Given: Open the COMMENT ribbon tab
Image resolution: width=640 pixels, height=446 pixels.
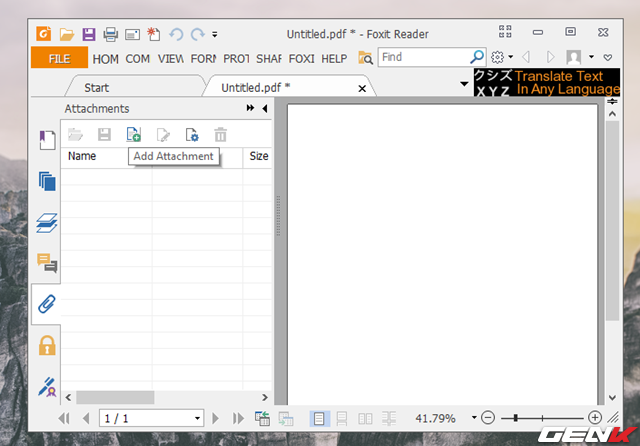Looking at the screenshot, I should (138, 59).
